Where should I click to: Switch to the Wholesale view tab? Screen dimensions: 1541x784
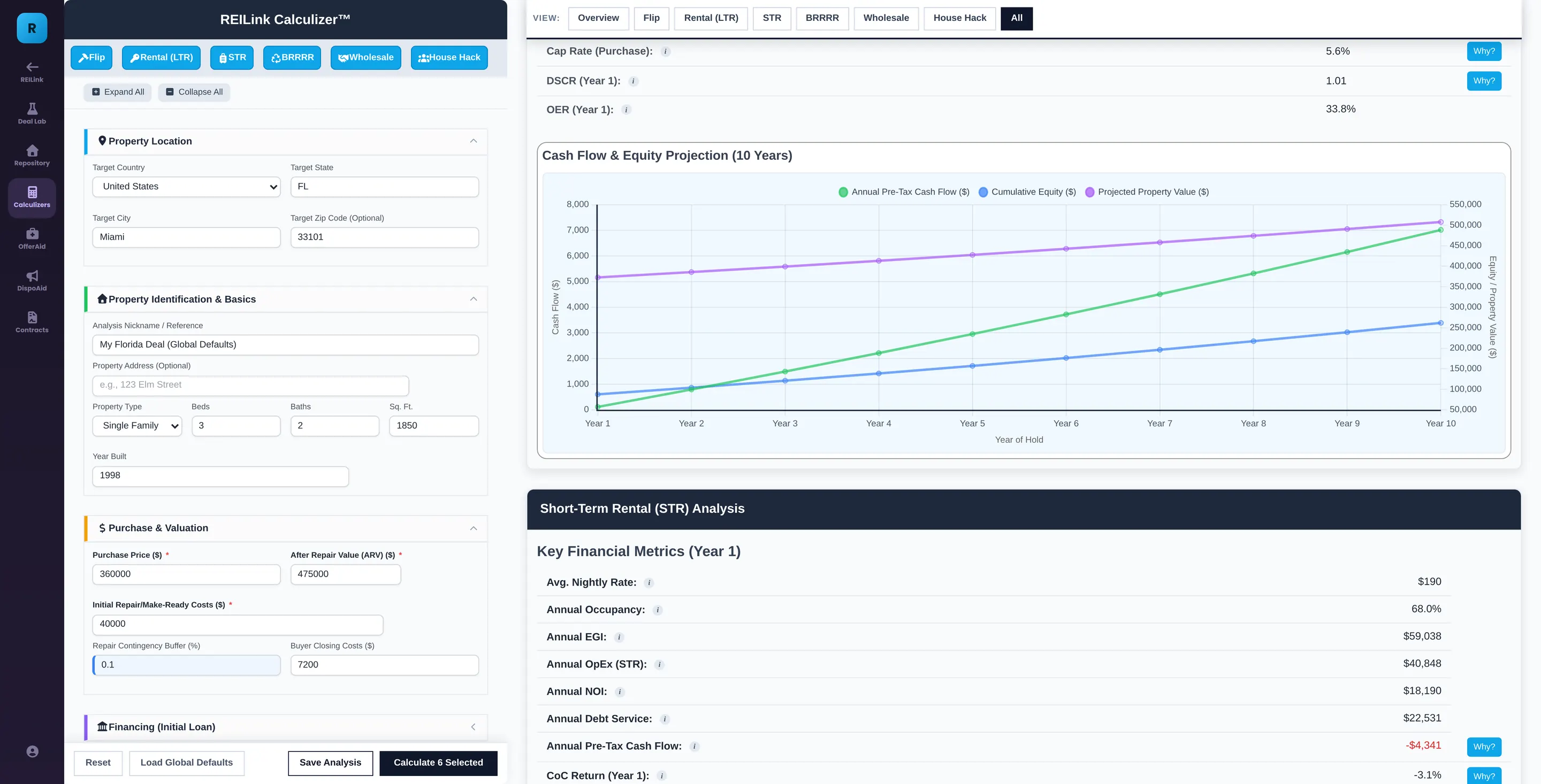[886, 18]
